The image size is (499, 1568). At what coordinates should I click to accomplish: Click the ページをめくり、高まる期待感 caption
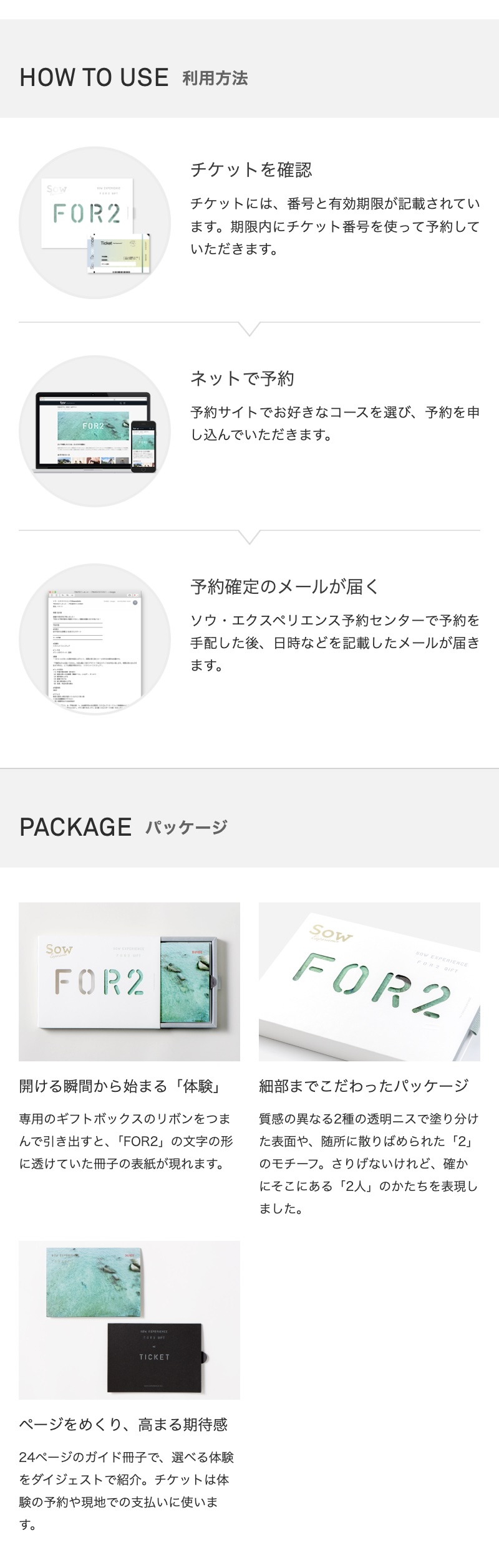[x=124, y=1425]
